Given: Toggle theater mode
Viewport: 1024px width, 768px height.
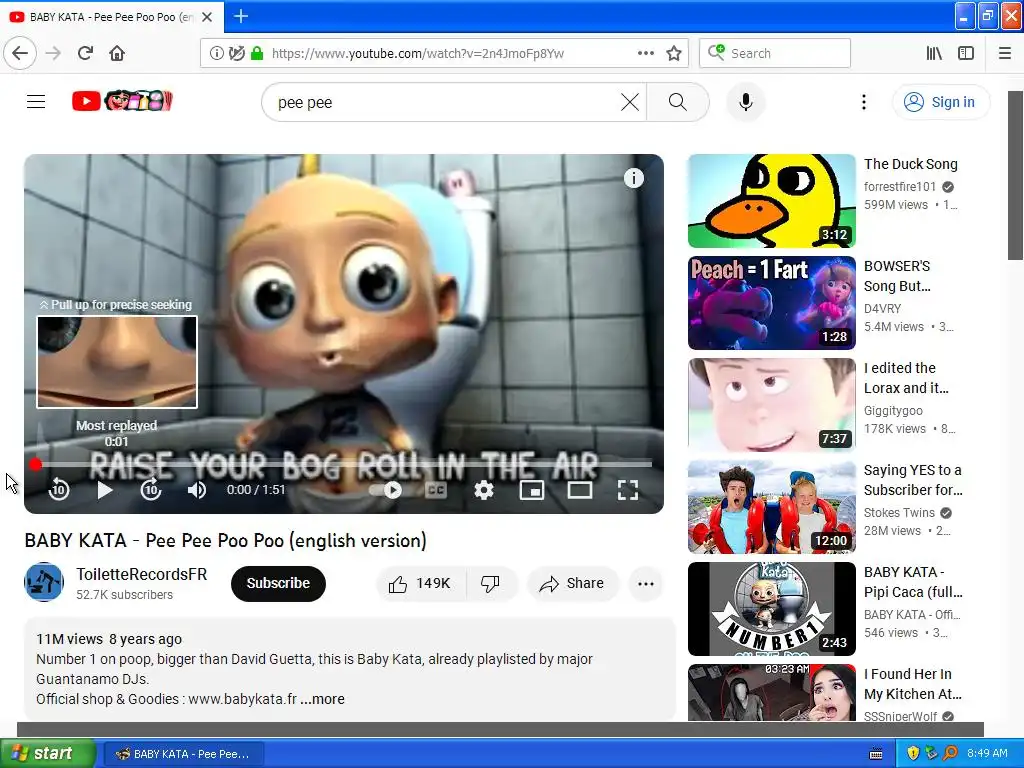Looking at the screenshot, I should pyautogui.click(x=579, y=490).
